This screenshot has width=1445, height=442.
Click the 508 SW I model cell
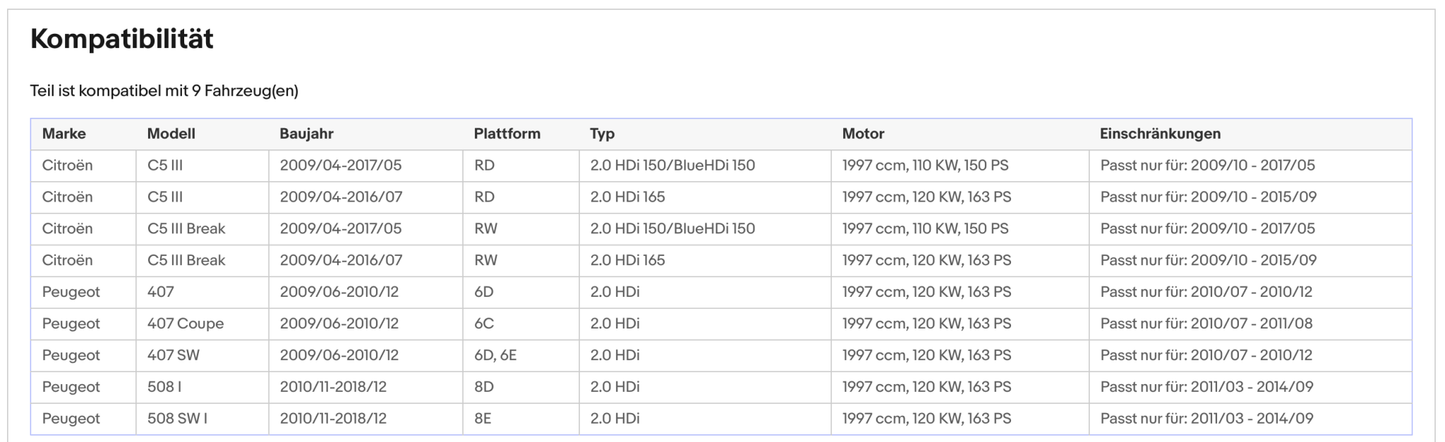(x=178, y=419)
